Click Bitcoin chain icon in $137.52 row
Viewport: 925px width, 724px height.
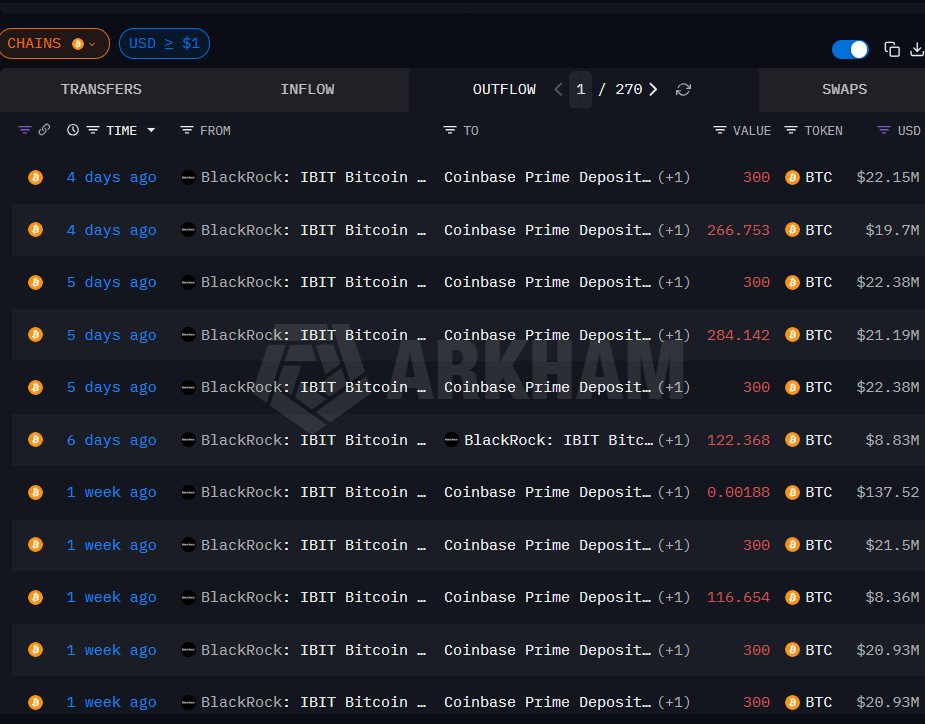pyautogui.click(x=35, y=492)
